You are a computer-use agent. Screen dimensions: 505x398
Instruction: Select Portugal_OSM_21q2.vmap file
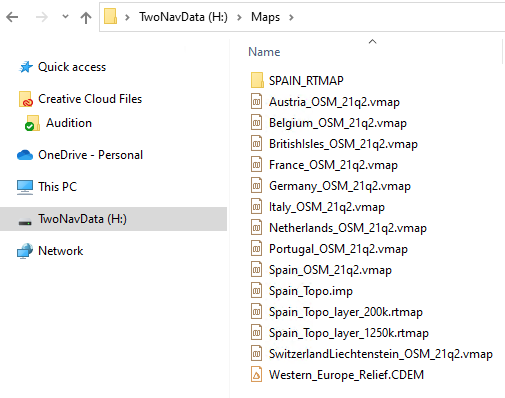pos(338,249)
